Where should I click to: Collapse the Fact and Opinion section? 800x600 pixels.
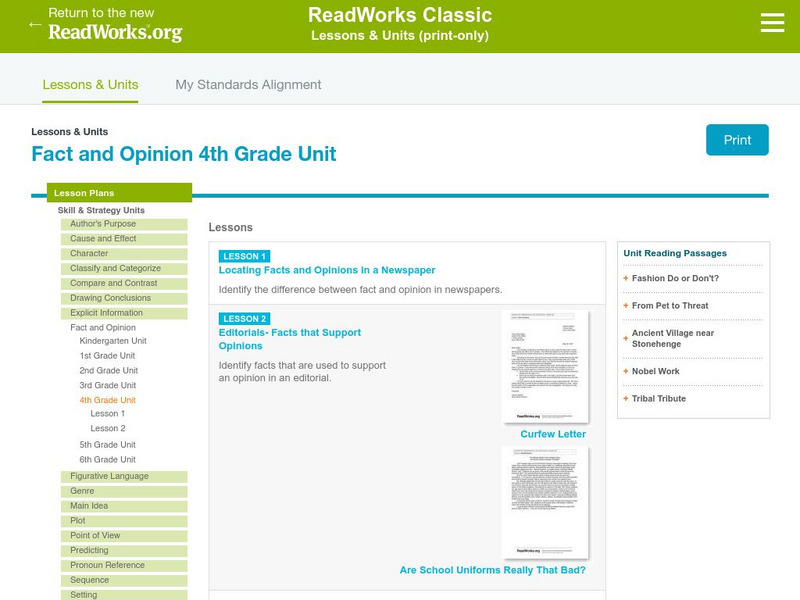[x=103, y=328]
